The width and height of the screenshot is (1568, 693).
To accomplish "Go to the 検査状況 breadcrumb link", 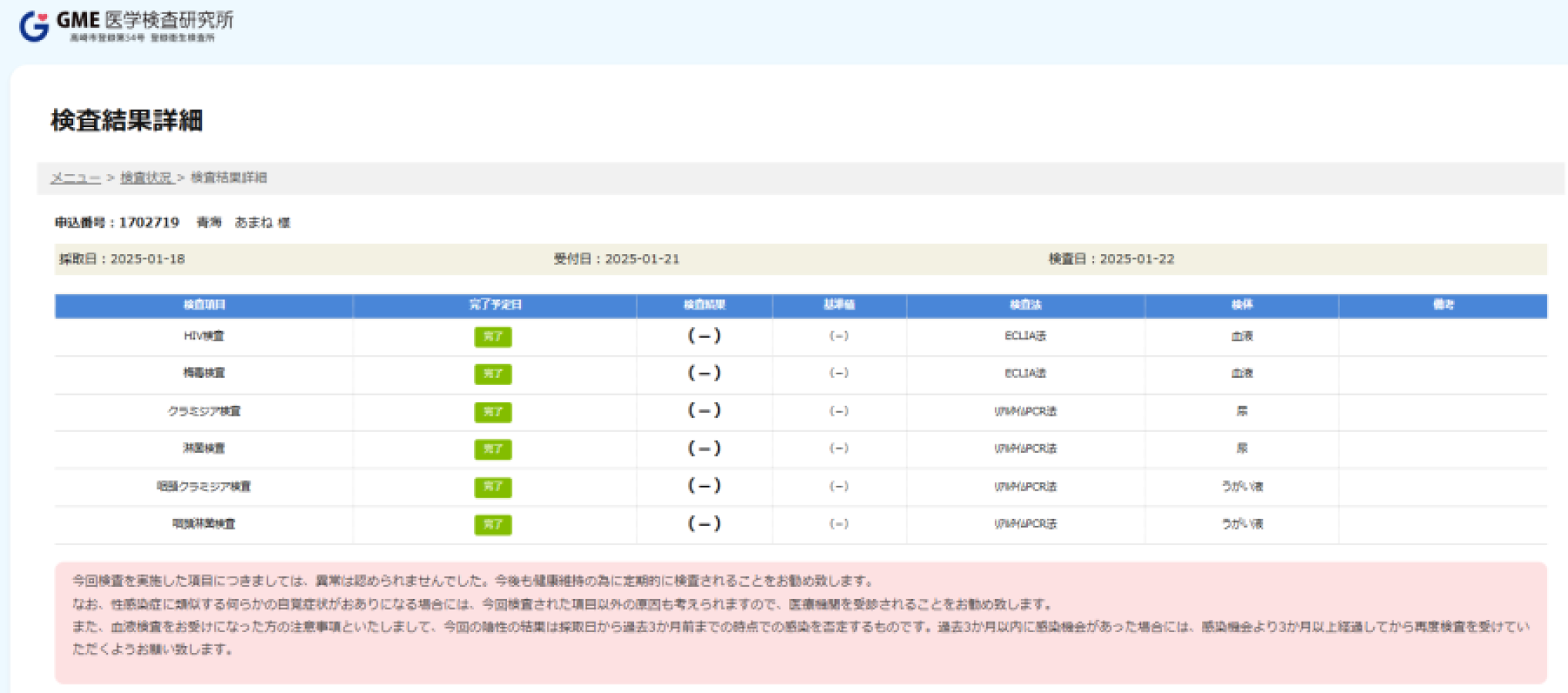I will tap(146, 178).
